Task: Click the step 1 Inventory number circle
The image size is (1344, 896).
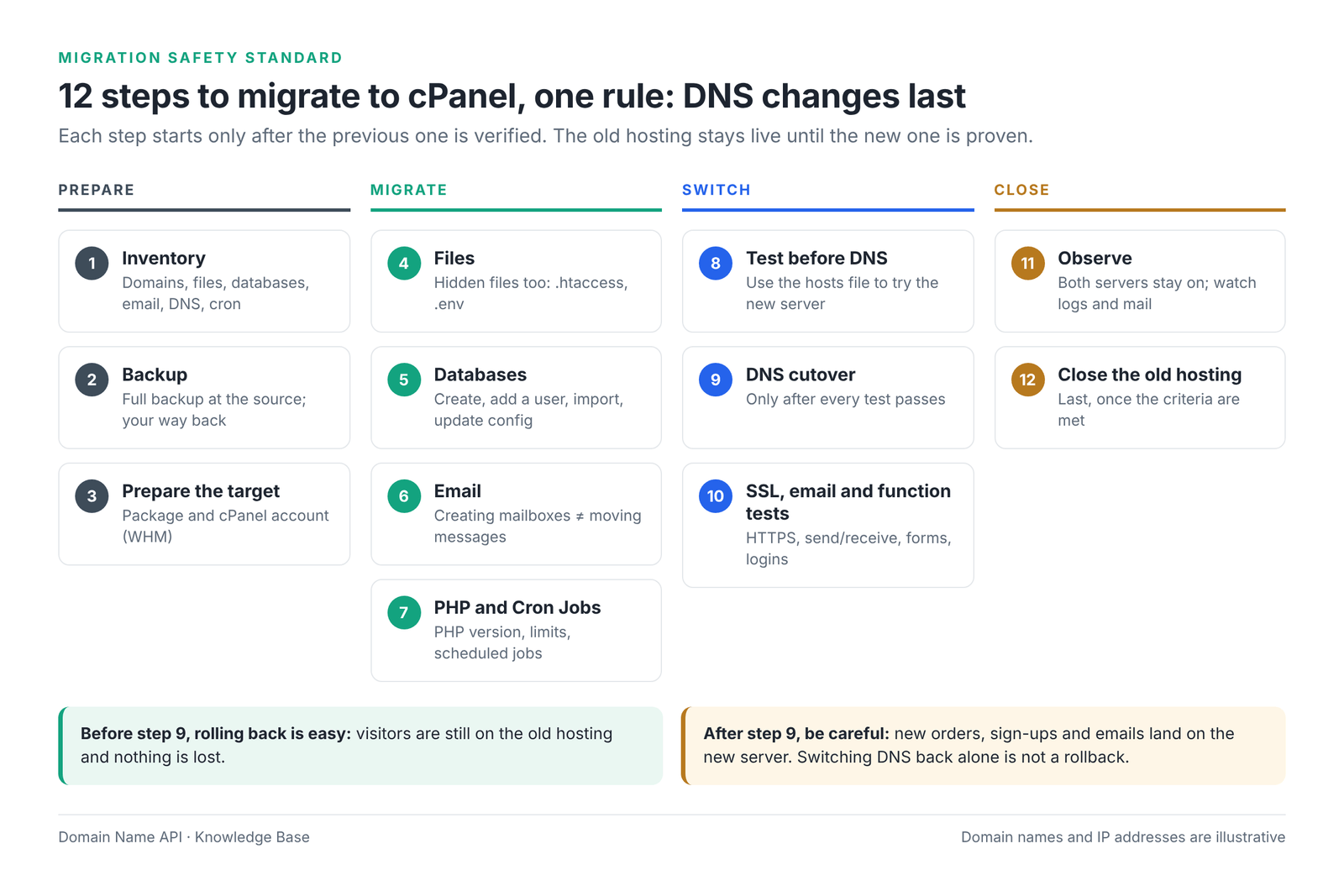Action: click(92, 263)
